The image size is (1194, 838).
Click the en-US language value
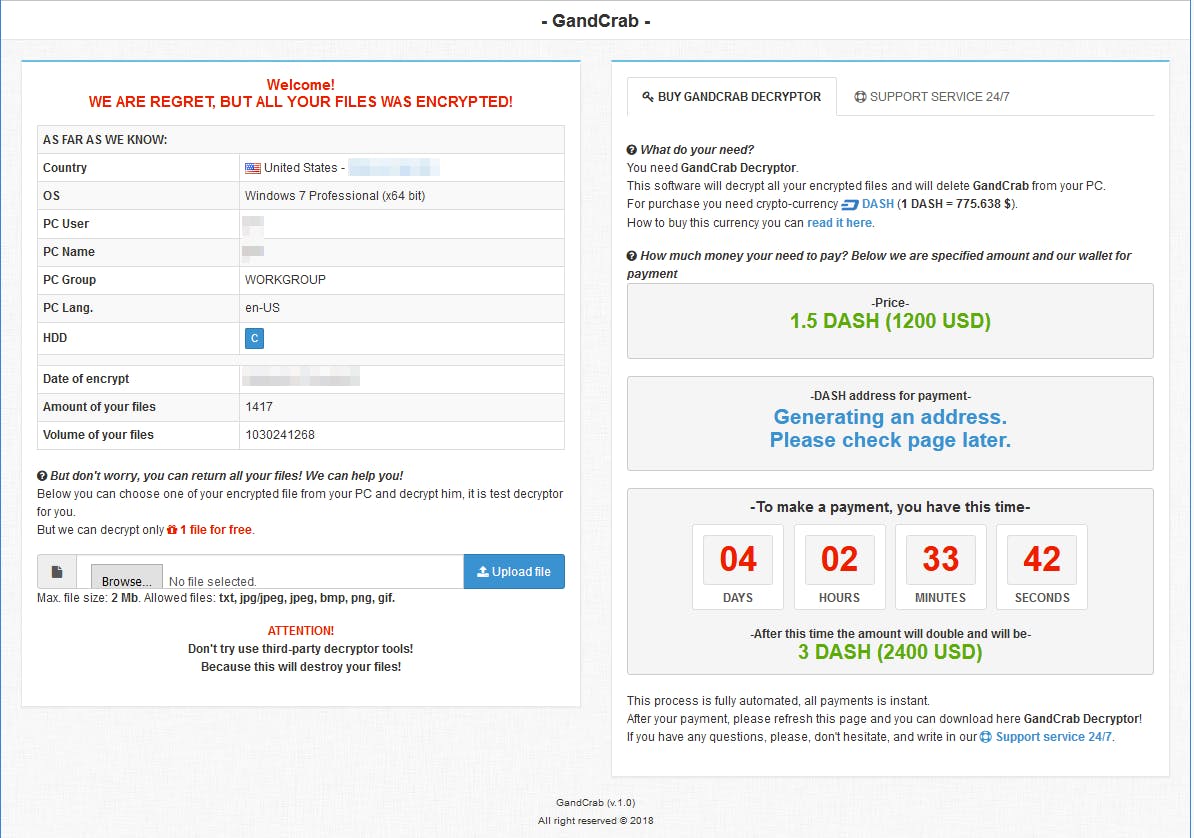tap(263, 308)
